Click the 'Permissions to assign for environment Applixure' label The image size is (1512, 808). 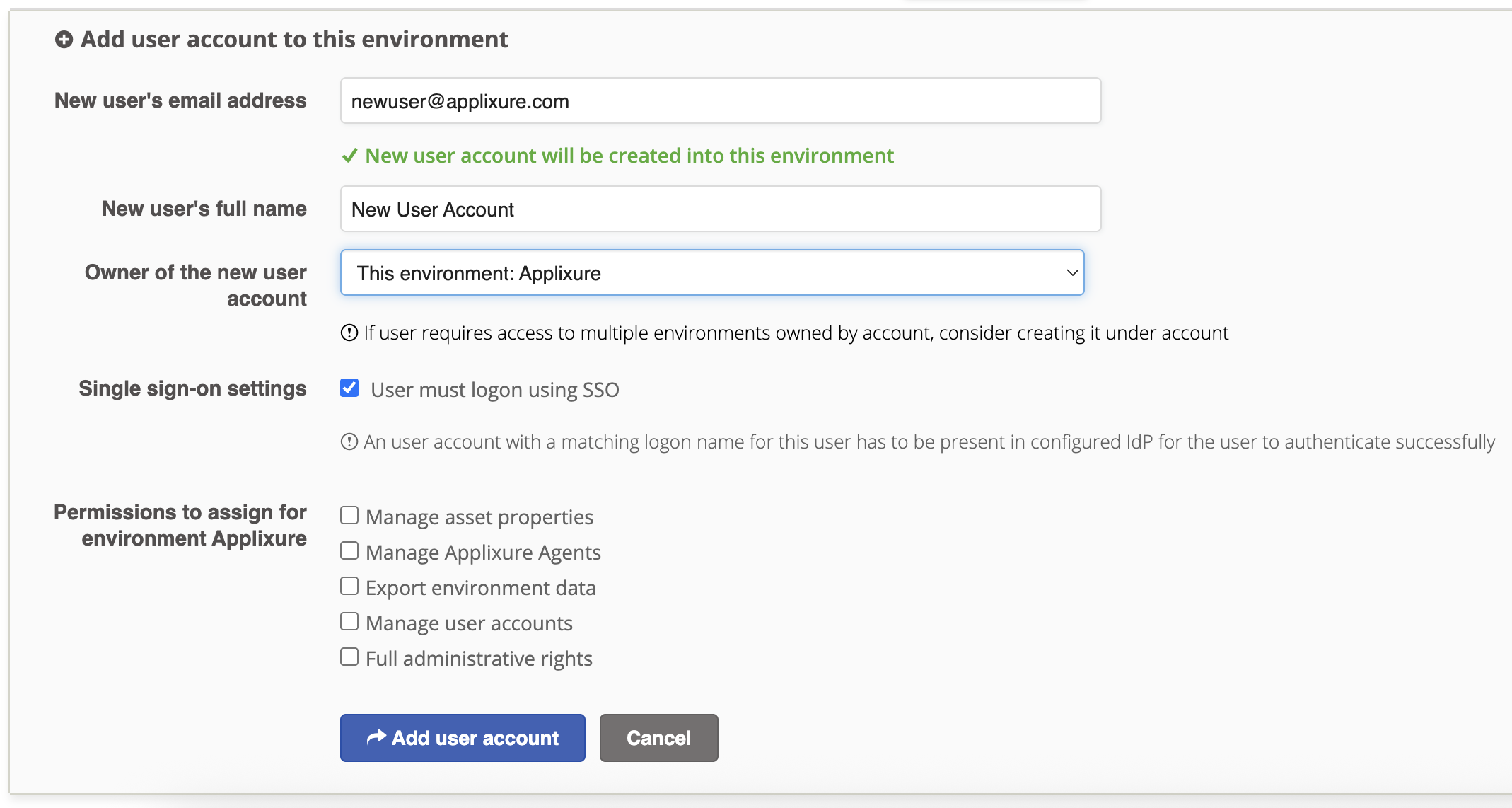tap(180, 525)
